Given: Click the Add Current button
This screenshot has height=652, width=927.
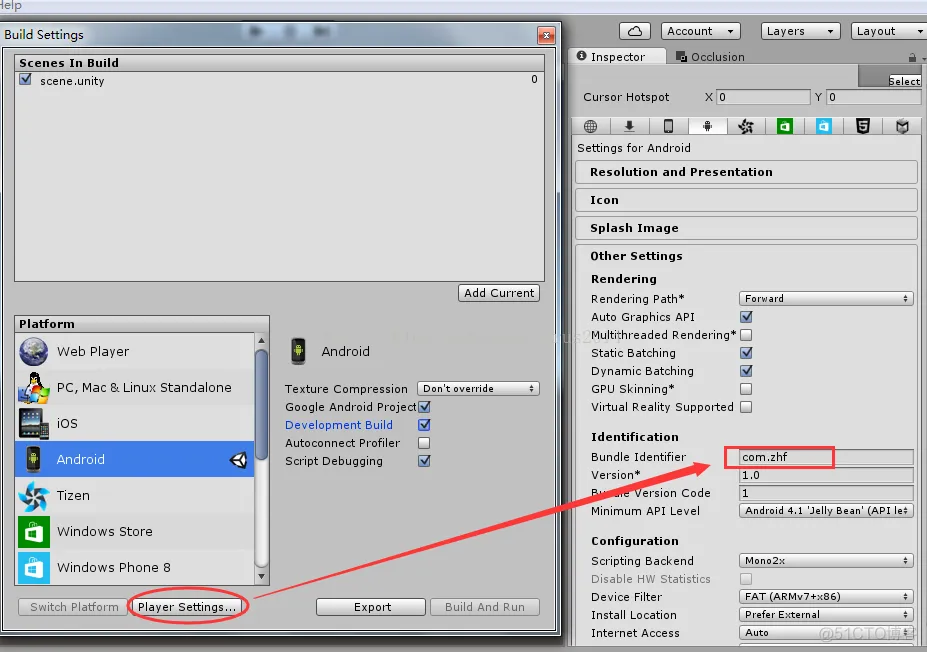Looking at the screenshot, I should 499,293.
